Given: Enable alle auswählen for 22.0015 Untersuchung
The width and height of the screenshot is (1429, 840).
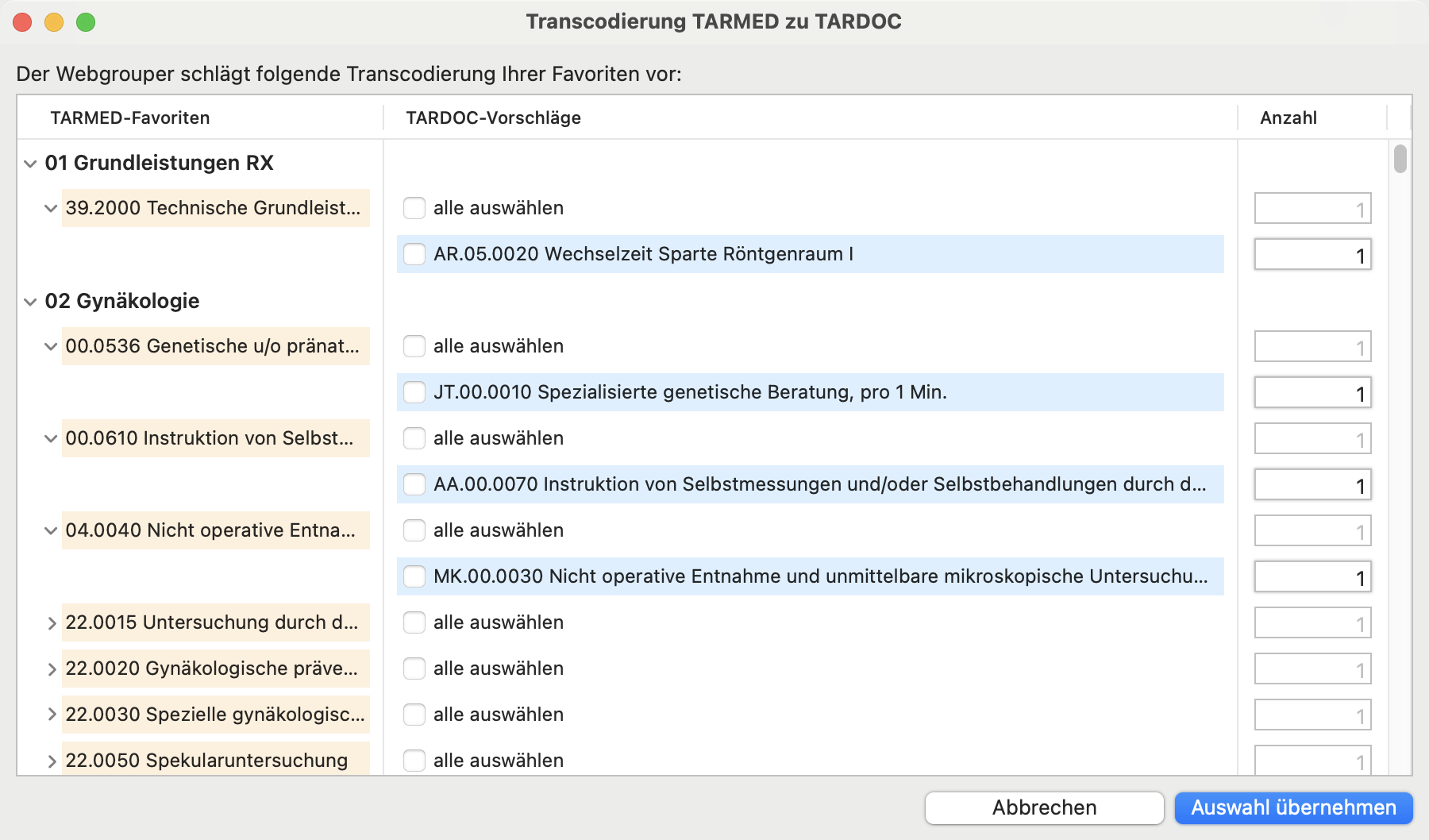Looking at the screenshot, I should [414, 622].
